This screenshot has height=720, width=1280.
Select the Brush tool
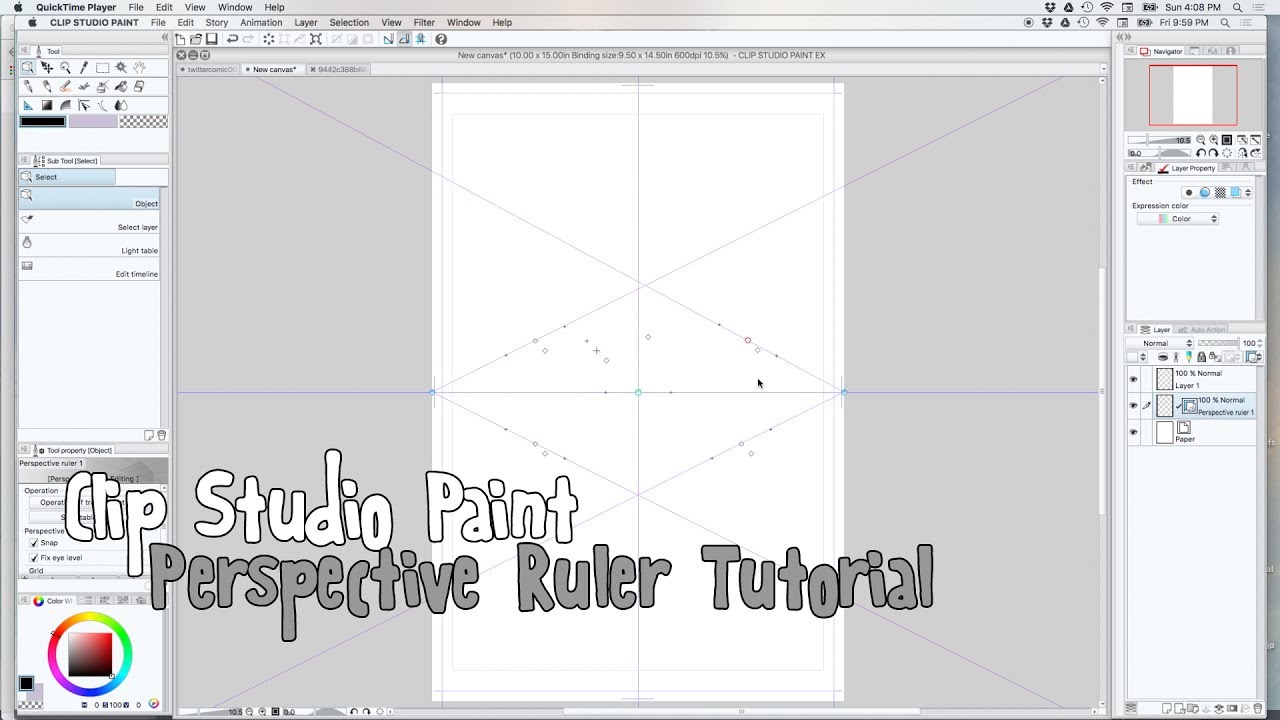point(65,86)
